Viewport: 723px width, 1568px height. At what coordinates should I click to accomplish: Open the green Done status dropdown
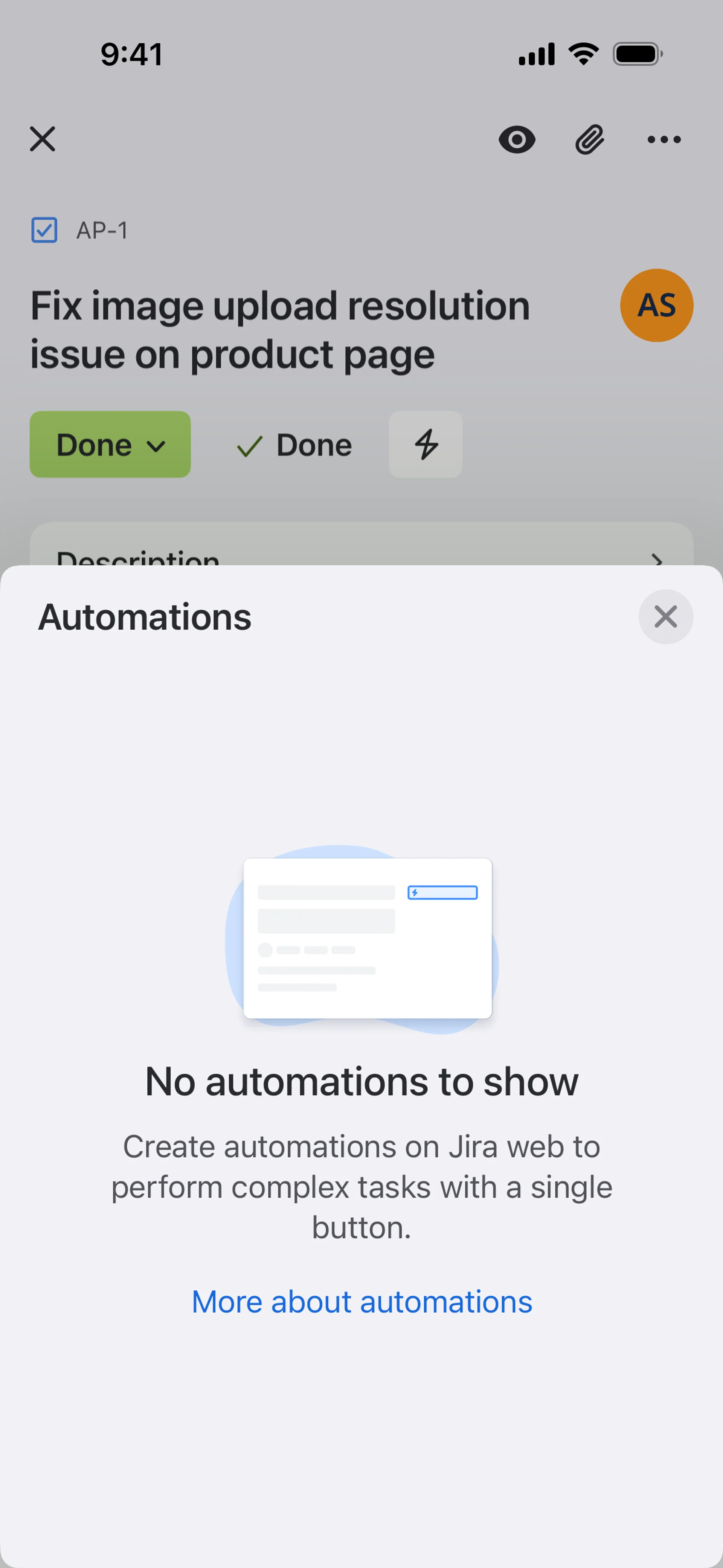(x=110, y=444)
